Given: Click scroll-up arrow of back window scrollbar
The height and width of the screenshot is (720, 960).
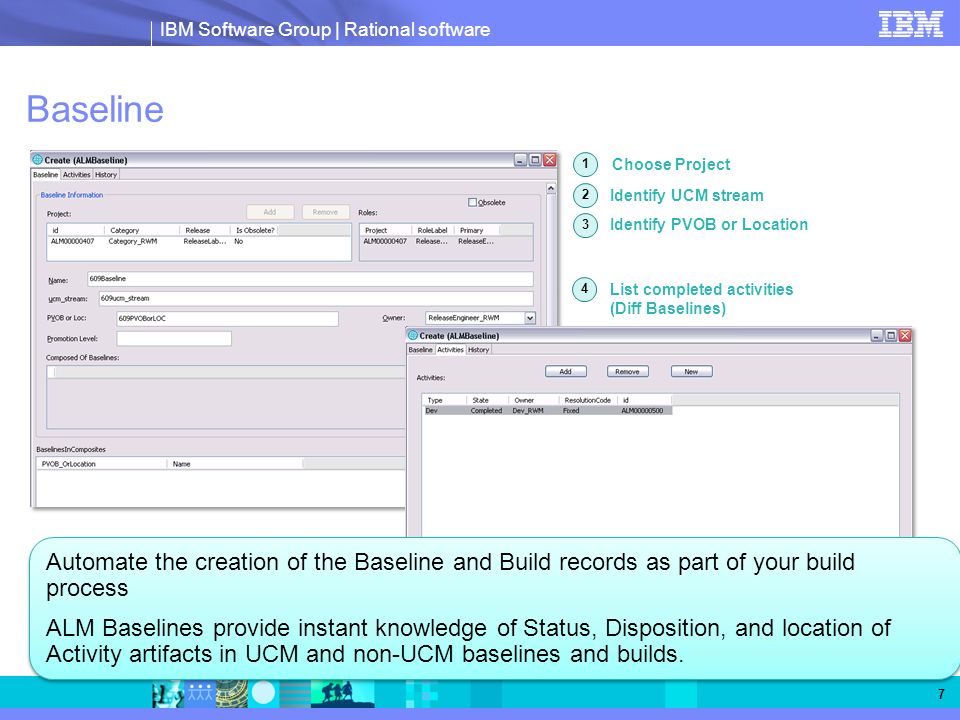Looking at the screenshot, I should coord(551,189).
